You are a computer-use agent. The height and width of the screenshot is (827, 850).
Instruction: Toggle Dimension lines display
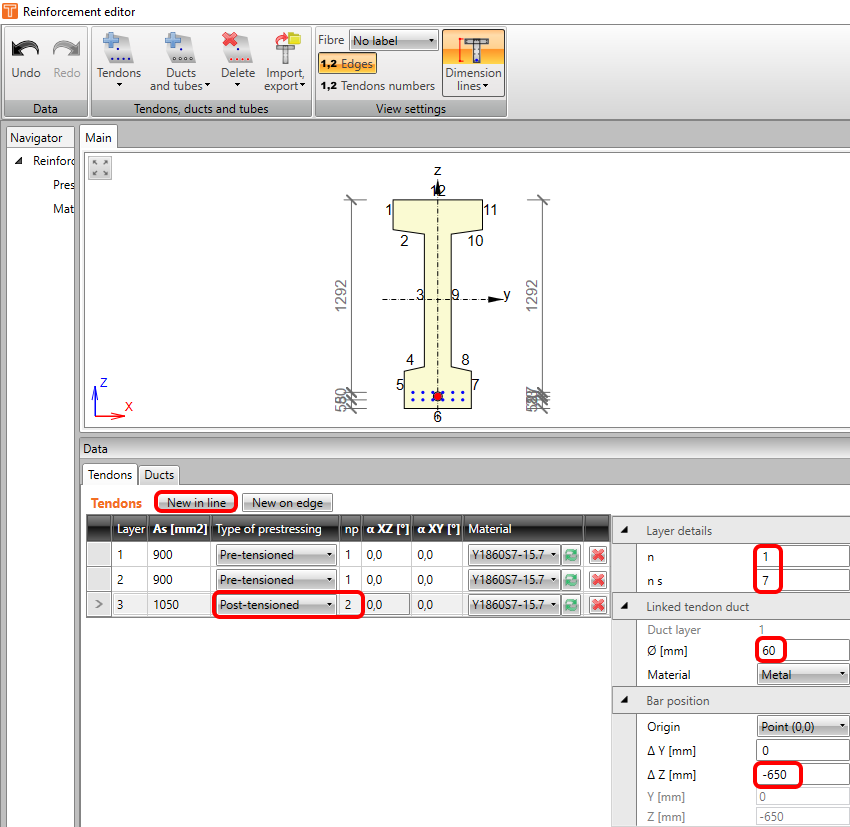point(473,61)
